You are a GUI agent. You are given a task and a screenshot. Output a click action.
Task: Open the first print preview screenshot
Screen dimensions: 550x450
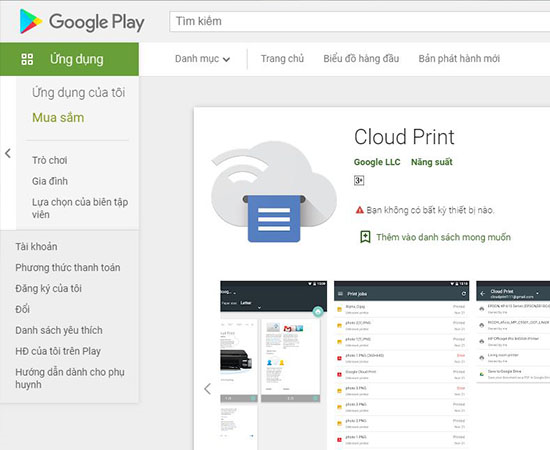(274, 365)
